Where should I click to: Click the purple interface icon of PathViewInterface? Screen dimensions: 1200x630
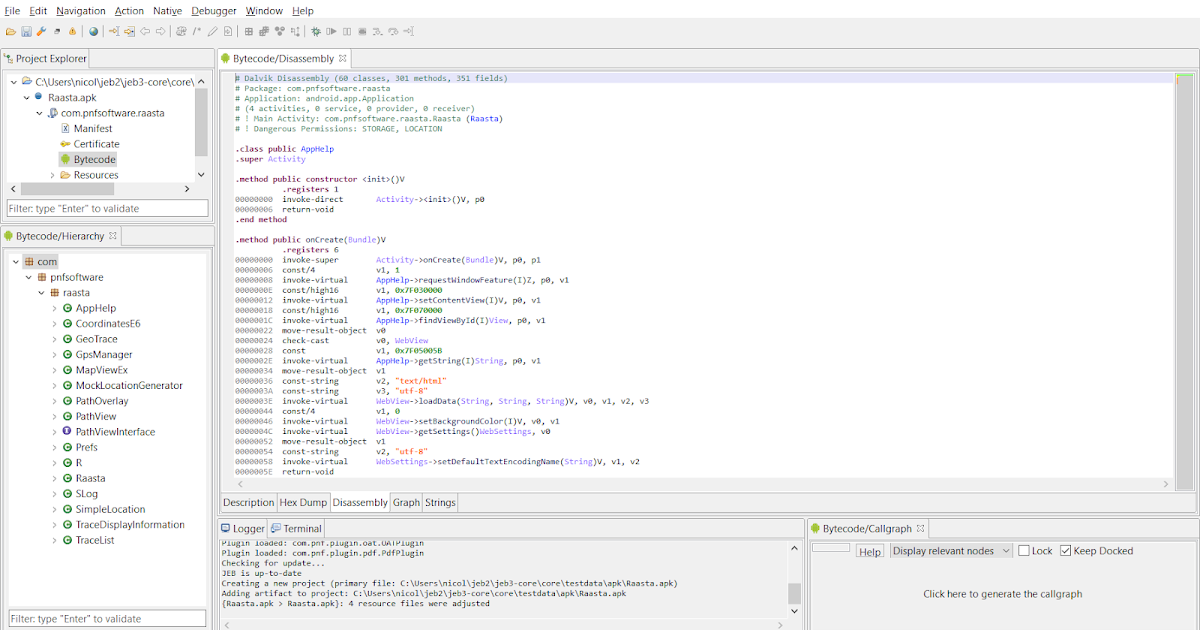(x=67, y=432)
